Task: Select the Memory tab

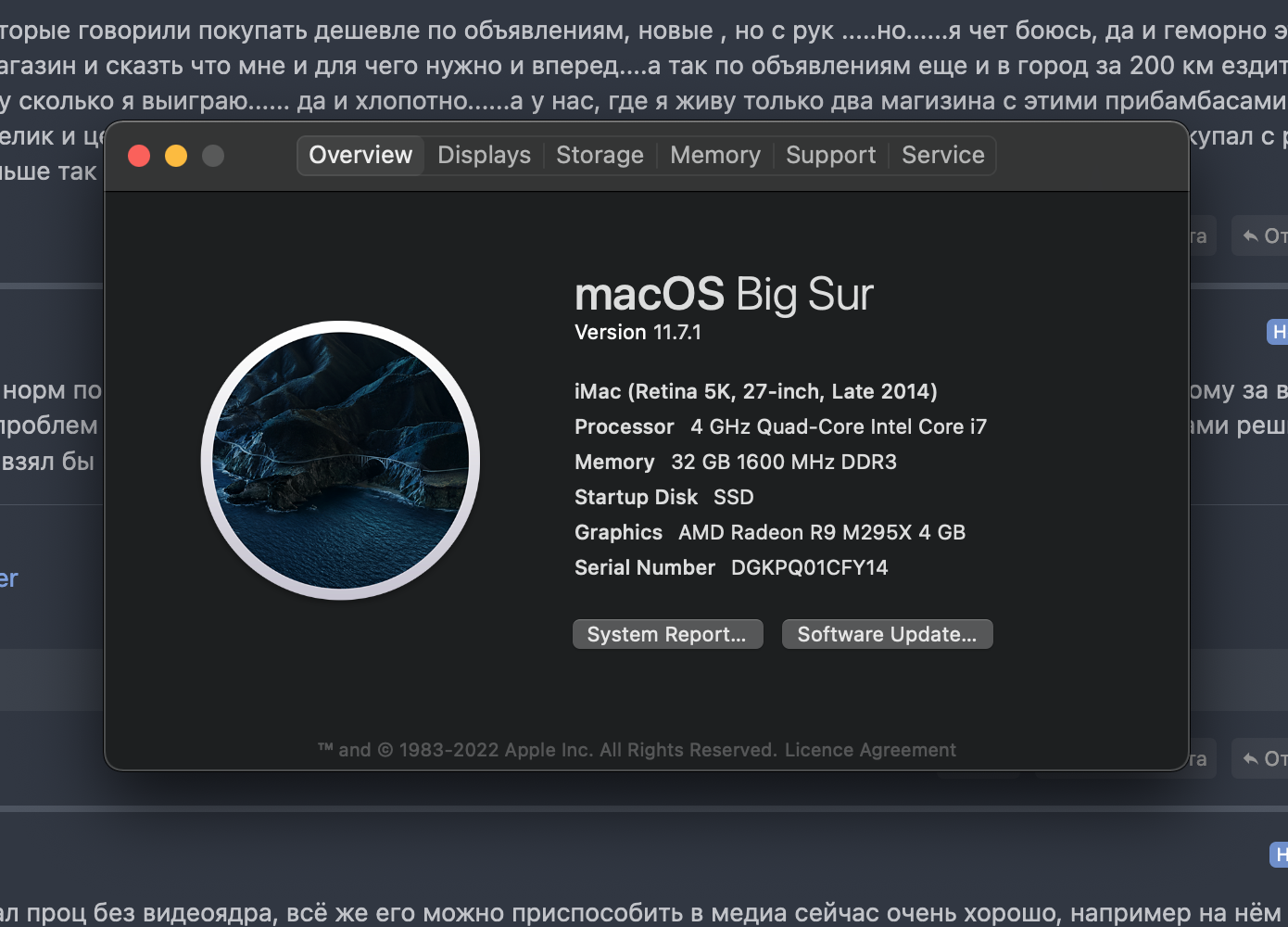Action: [714, 155]
